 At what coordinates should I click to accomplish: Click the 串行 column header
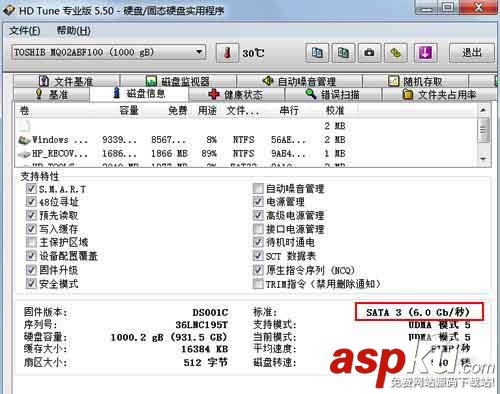(x=289, y=110)
